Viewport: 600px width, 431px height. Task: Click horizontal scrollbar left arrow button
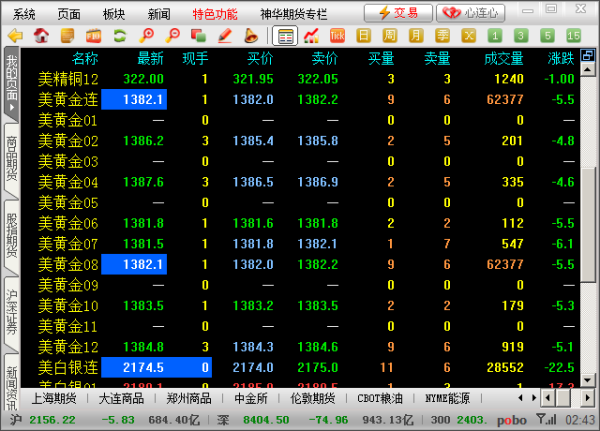548,398
